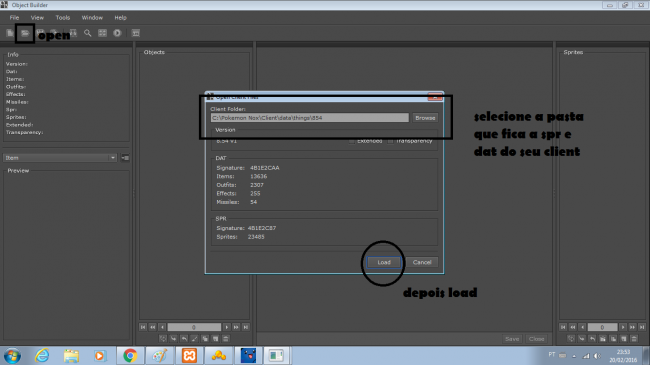This screenshot has width=650, height=365.
Task: Click the Client Folder path field
Action: point(310,118)
